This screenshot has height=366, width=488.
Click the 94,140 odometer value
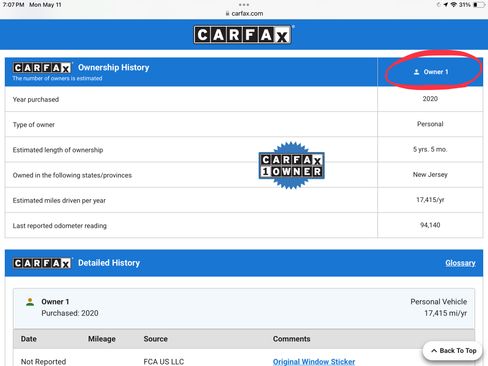pyautogui.click(x=430, y=225)
